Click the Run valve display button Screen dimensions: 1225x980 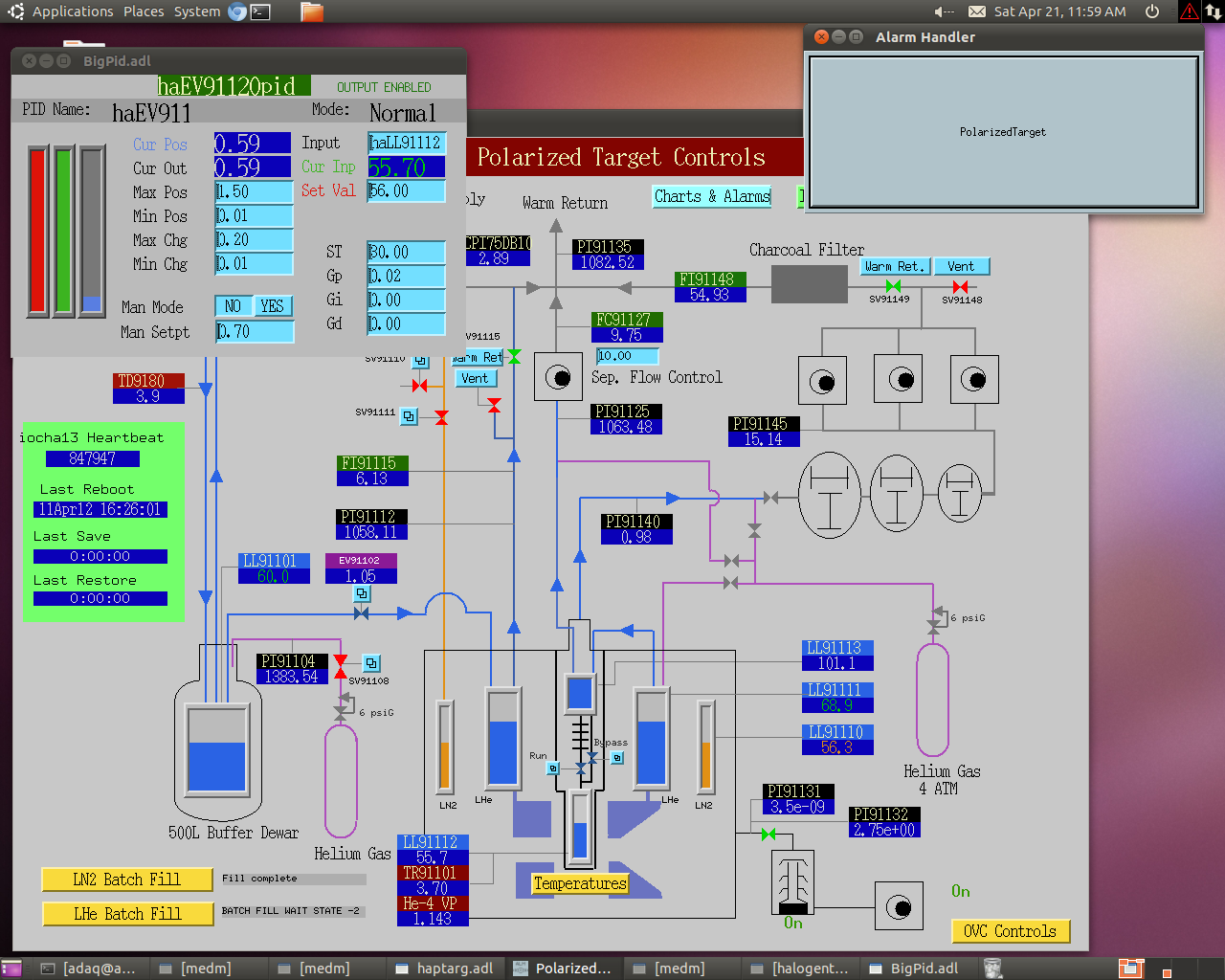(553, 768)
